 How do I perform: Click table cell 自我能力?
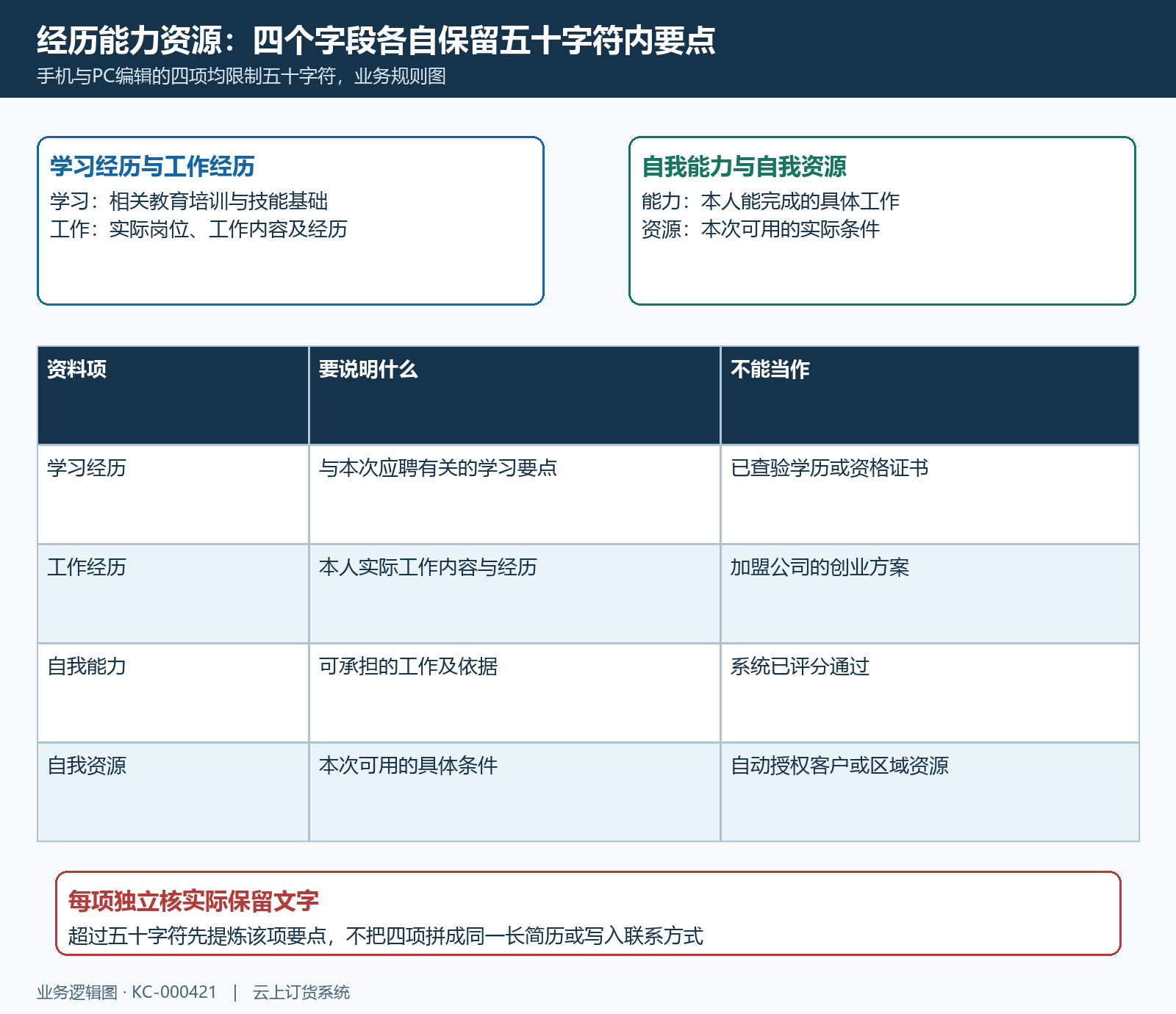(173, 693)
